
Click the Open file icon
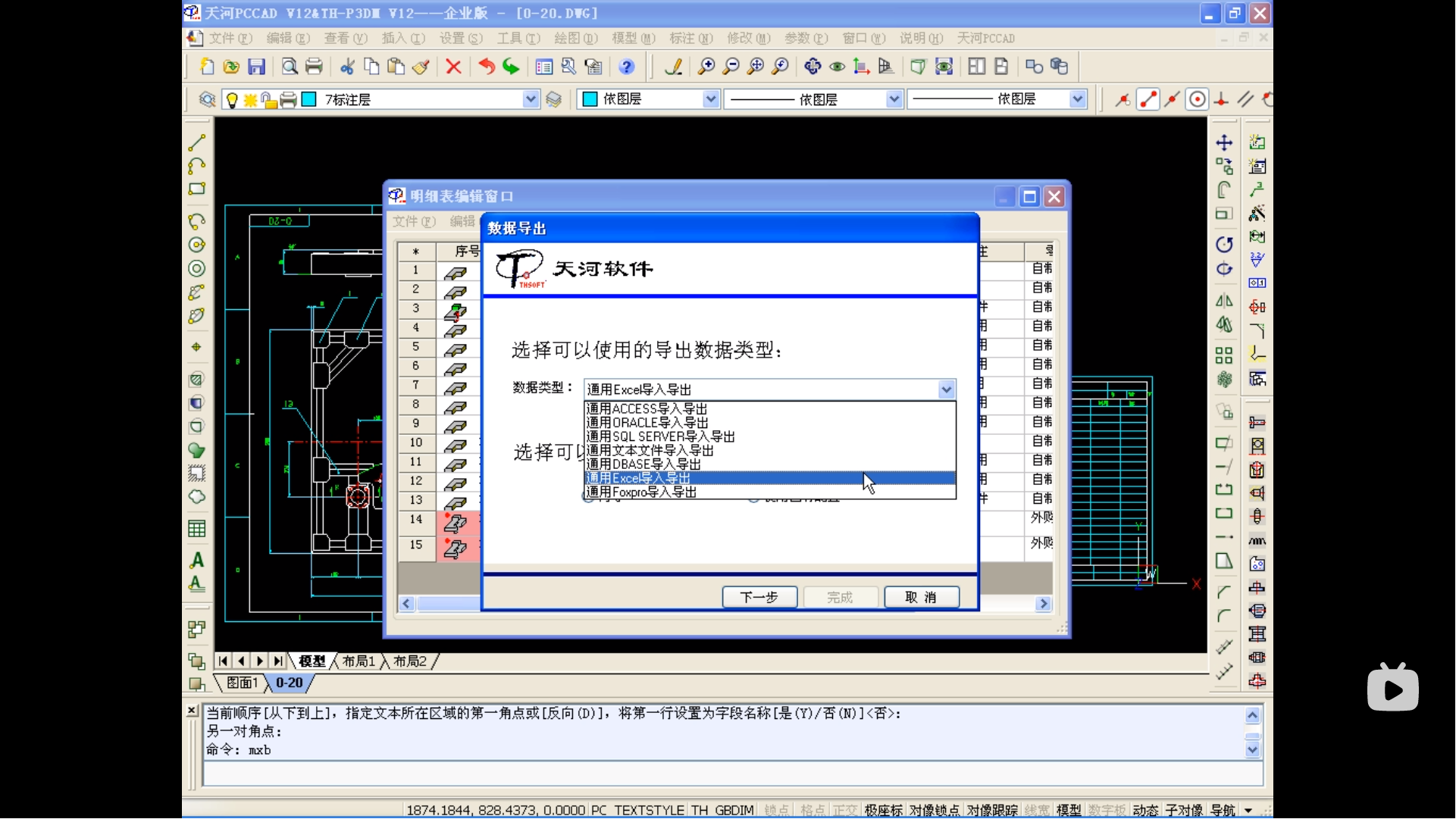point(232,67)
